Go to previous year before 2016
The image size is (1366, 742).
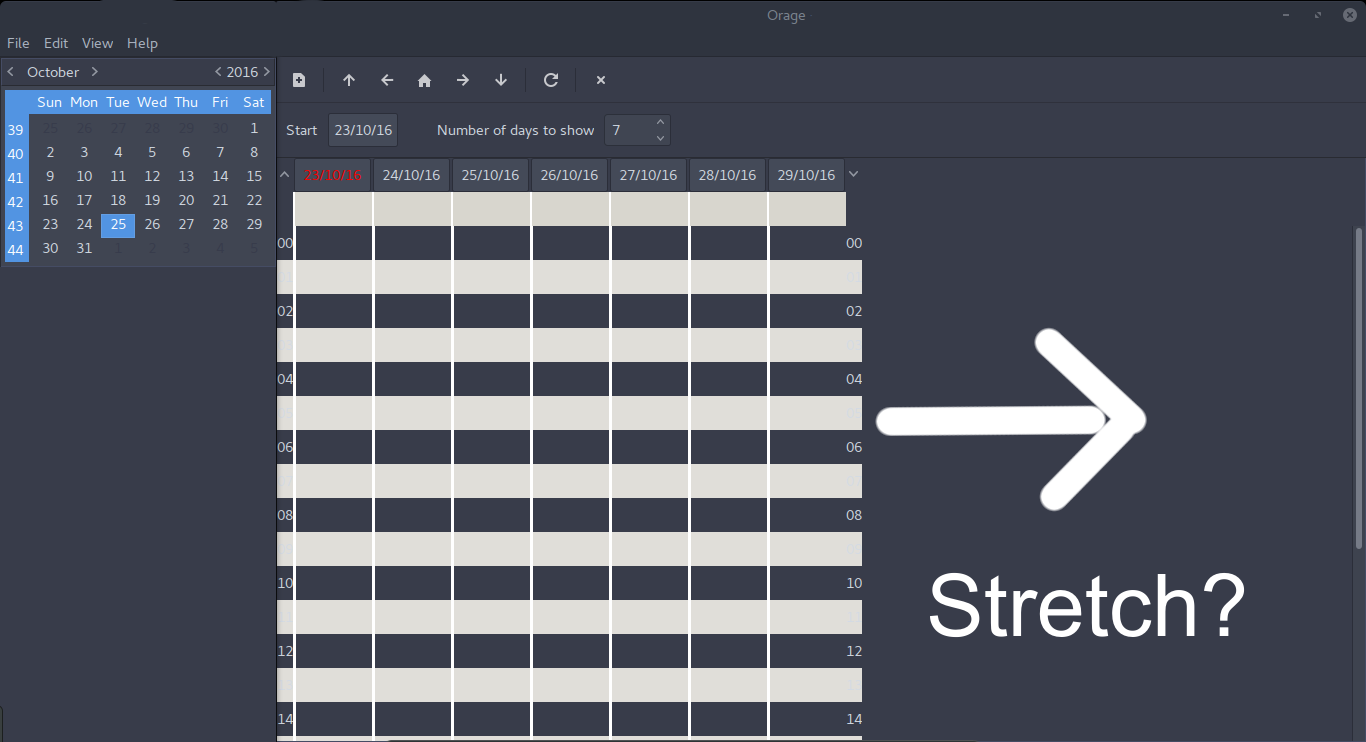[x=218, y=72]
